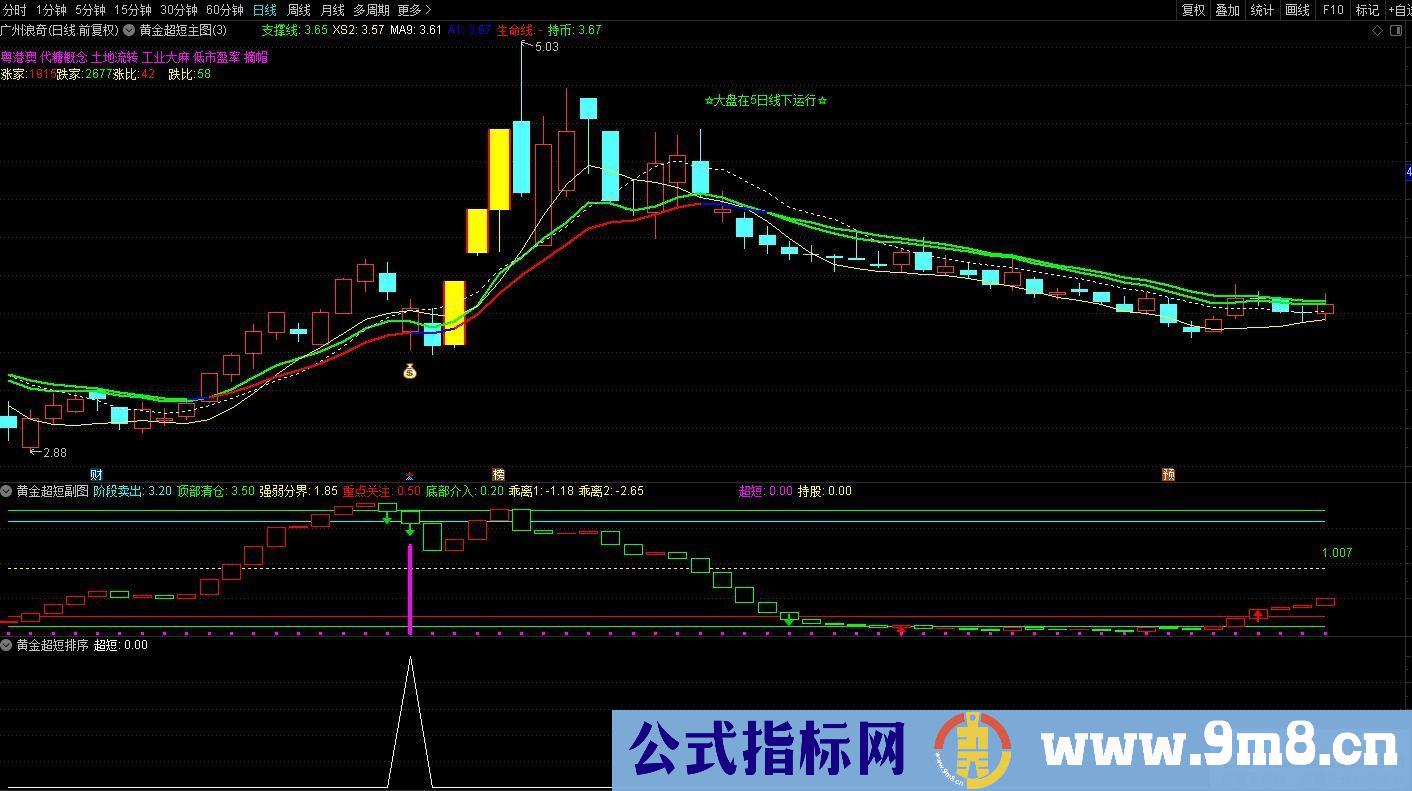Click the 阶段卖出: 3.20 value

point(131,491)
